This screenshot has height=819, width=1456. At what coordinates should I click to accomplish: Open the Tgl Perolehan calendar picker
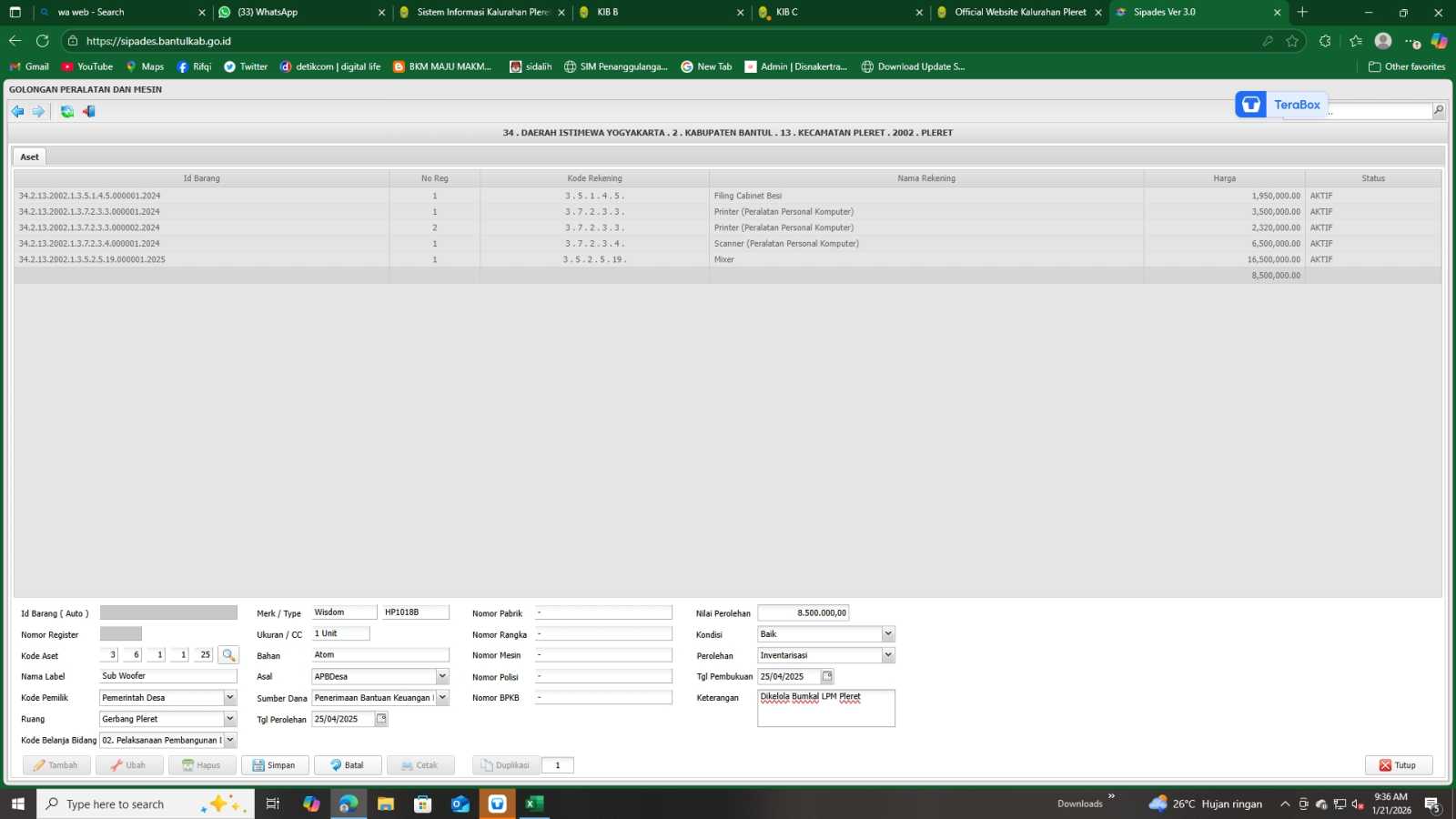pos(381,719)
